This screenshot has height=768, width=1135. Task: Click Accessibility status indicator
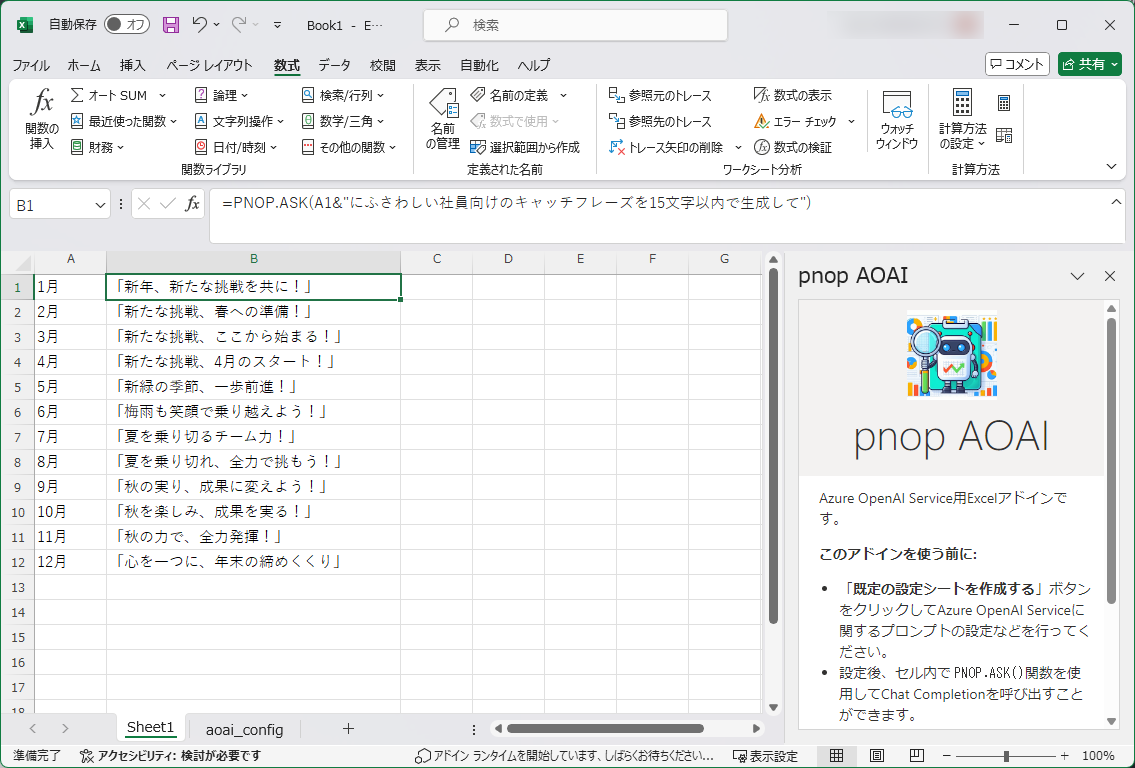(x=170, y=756)
